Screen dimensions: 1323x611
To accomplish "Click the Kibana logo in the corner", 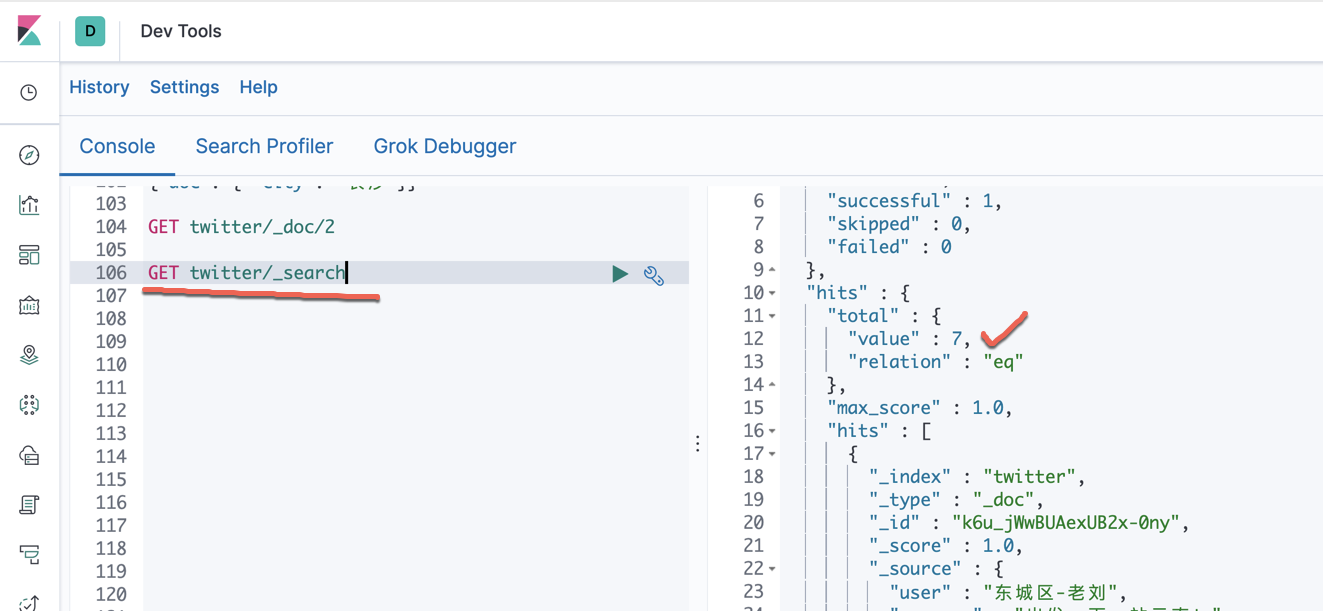I will coord(29,31).
